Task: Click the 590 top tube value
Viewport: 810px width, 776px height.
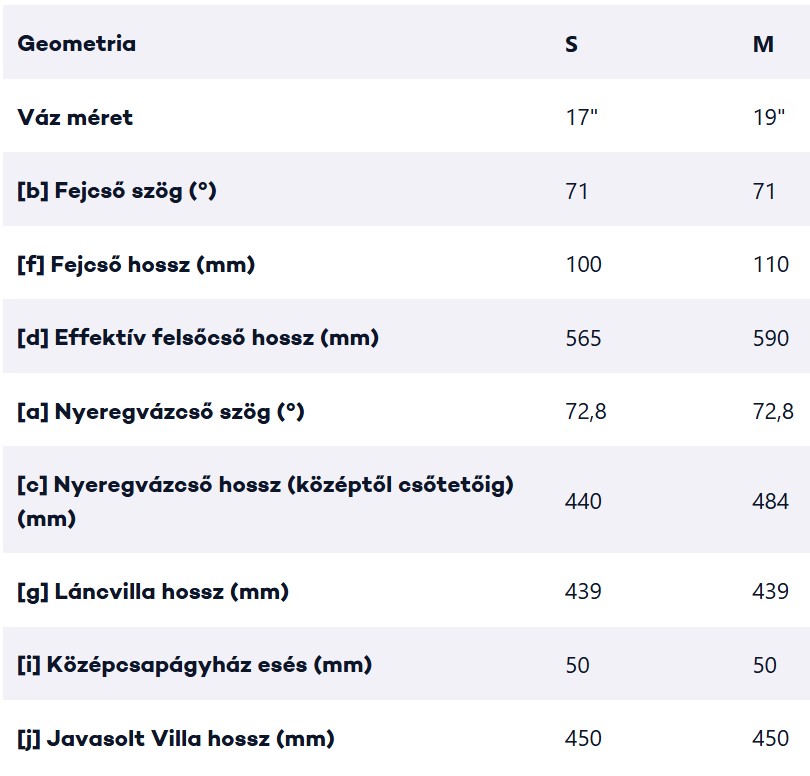Action: pyautogui.click(x=771, y=338)
